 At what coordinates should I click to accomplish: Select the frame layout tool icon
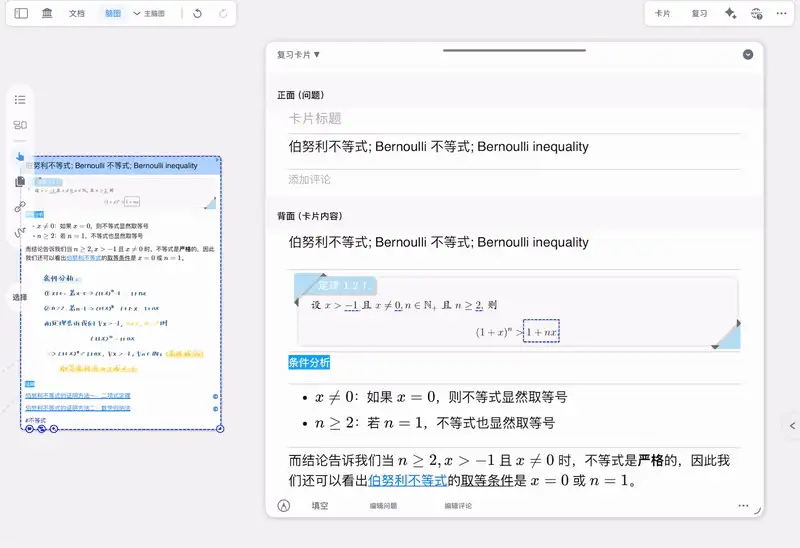click(20, 125)
